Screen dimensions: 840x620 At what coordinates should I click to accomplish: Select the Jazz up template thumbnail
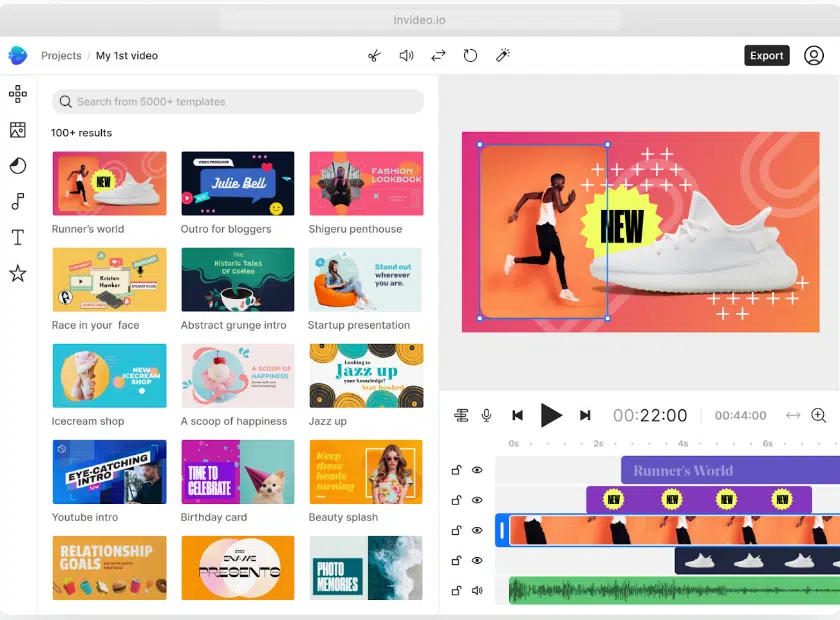[366, 376]
